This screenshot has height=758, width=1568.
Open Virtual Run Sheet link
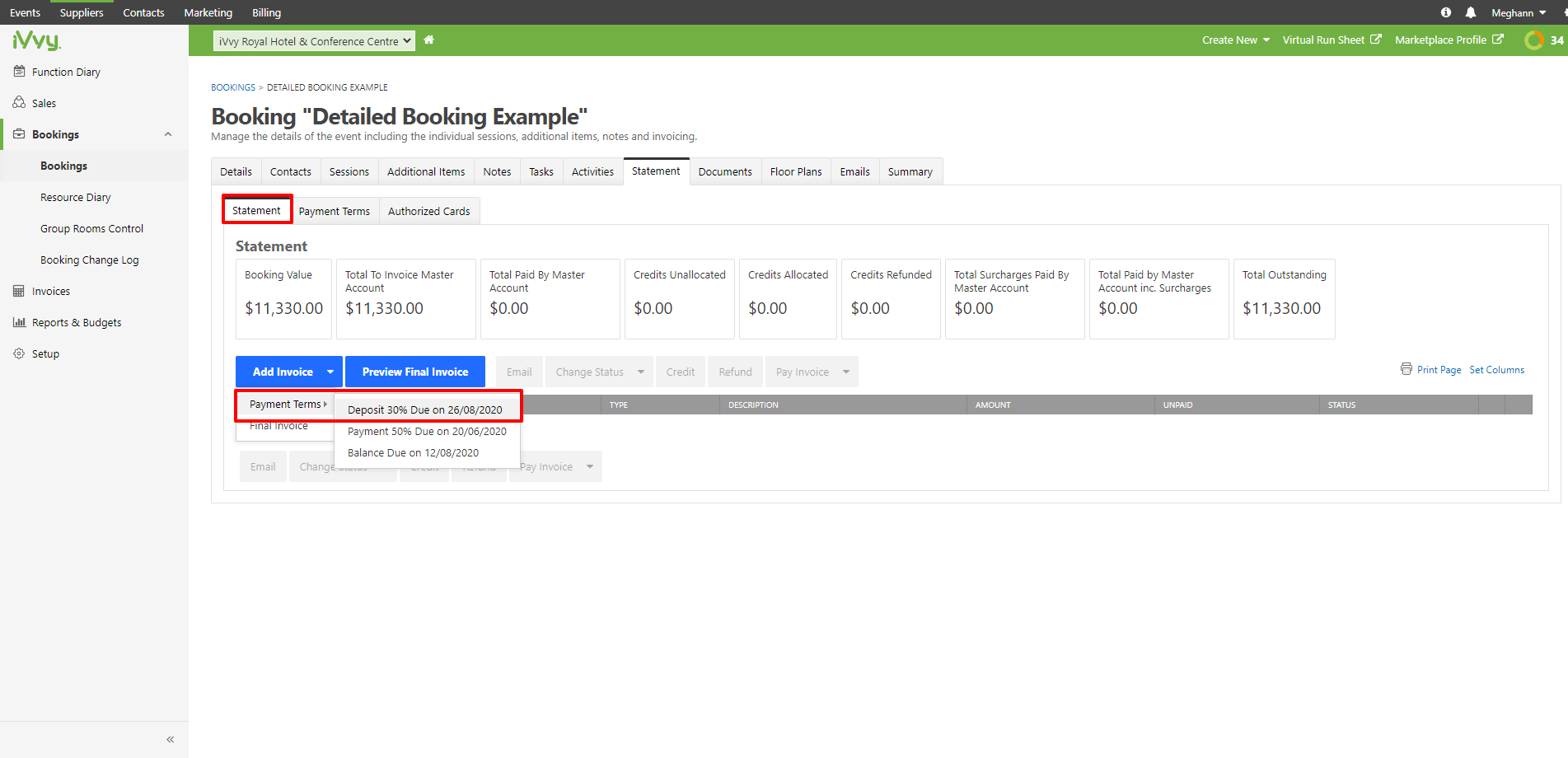click(x=1332, y=40)
